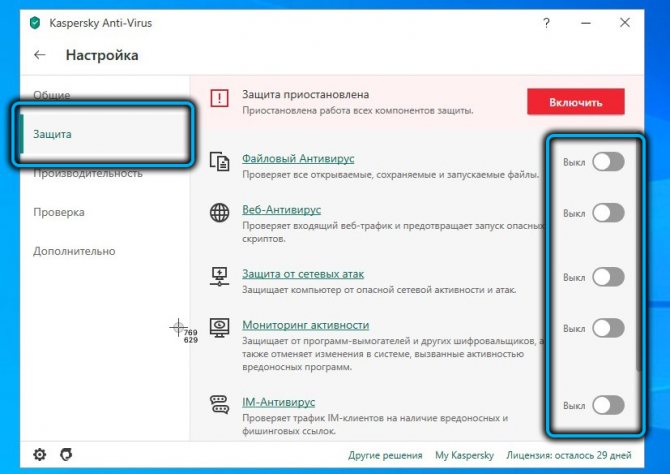Enable the Веб-Антивирус toggle

click(x=608, y=213)
